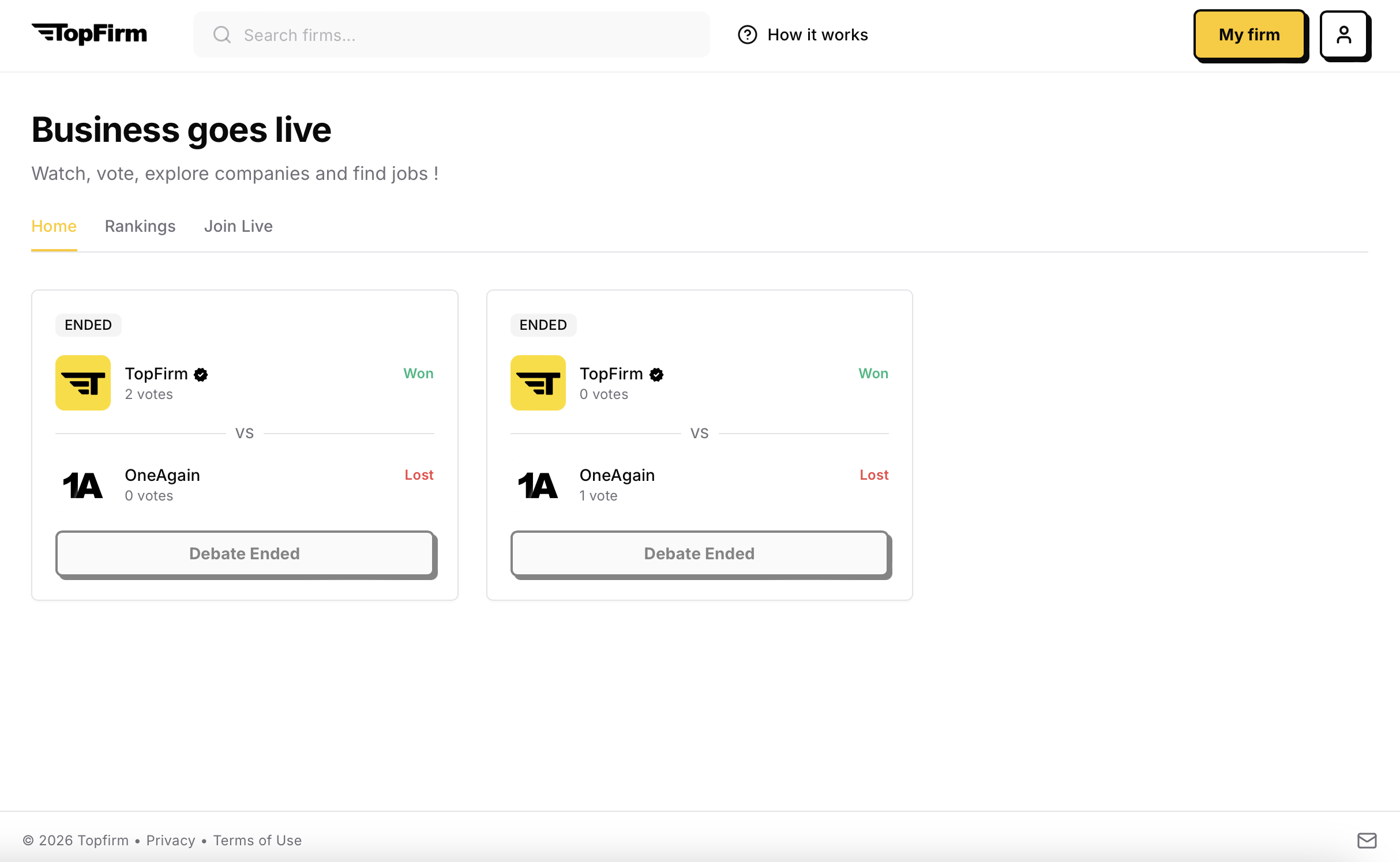Click the TopFirm avatar in right card
This screenshot has height=862, width=1400.
(538, 382)
